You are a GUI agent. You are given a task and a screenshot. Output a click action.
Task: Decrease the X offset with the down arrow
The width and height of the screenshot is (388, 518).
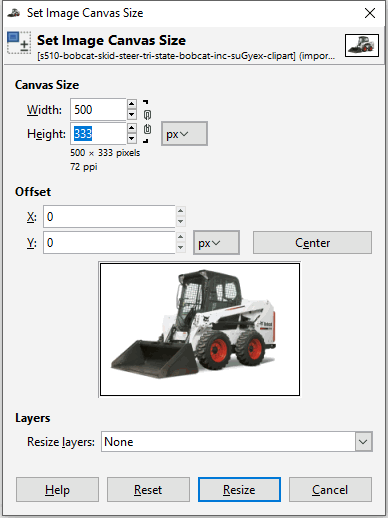[181, 222]
